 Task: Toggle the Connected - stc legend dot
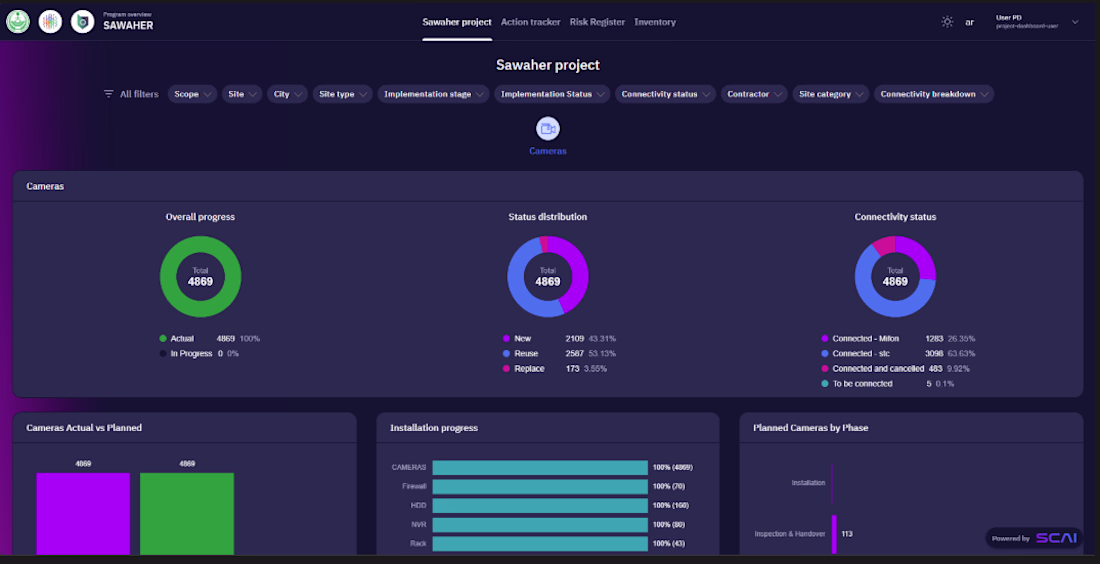[825, 354]
